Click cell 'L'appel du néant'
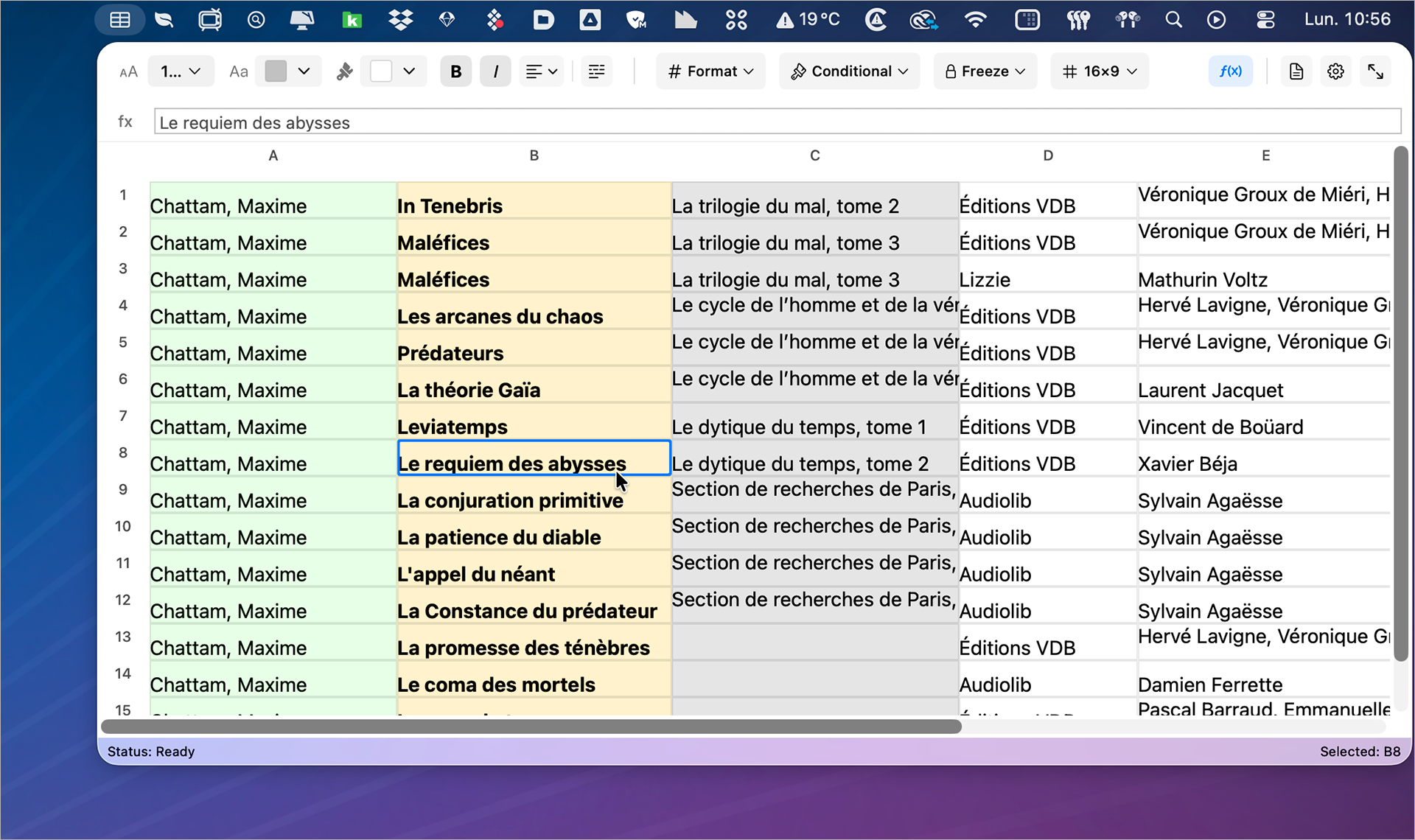Screen dimensions: 1415x840 point(534,569)
